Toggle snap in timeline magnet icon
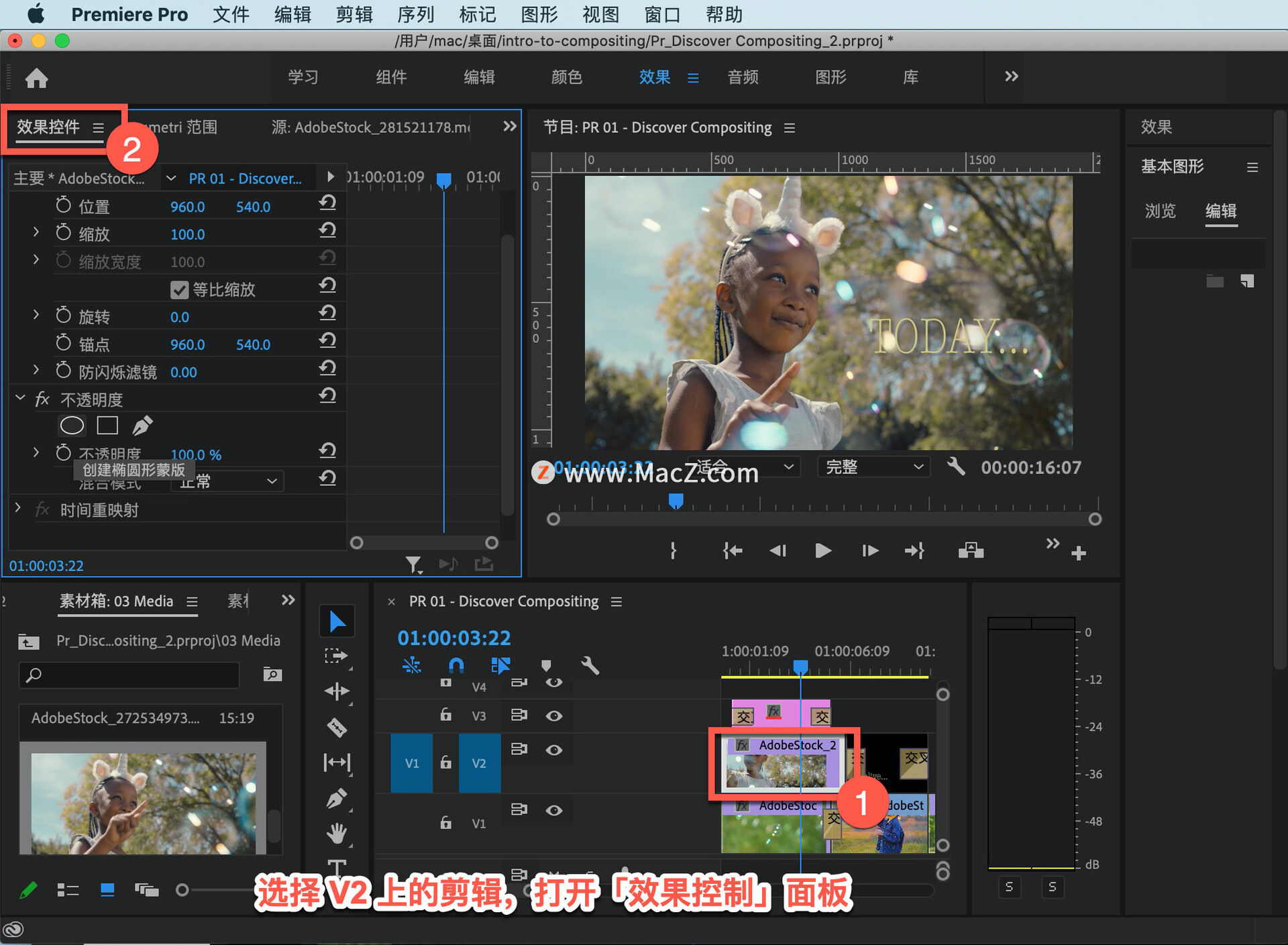Screen dimensions: 1288x945 pos(456,665)
